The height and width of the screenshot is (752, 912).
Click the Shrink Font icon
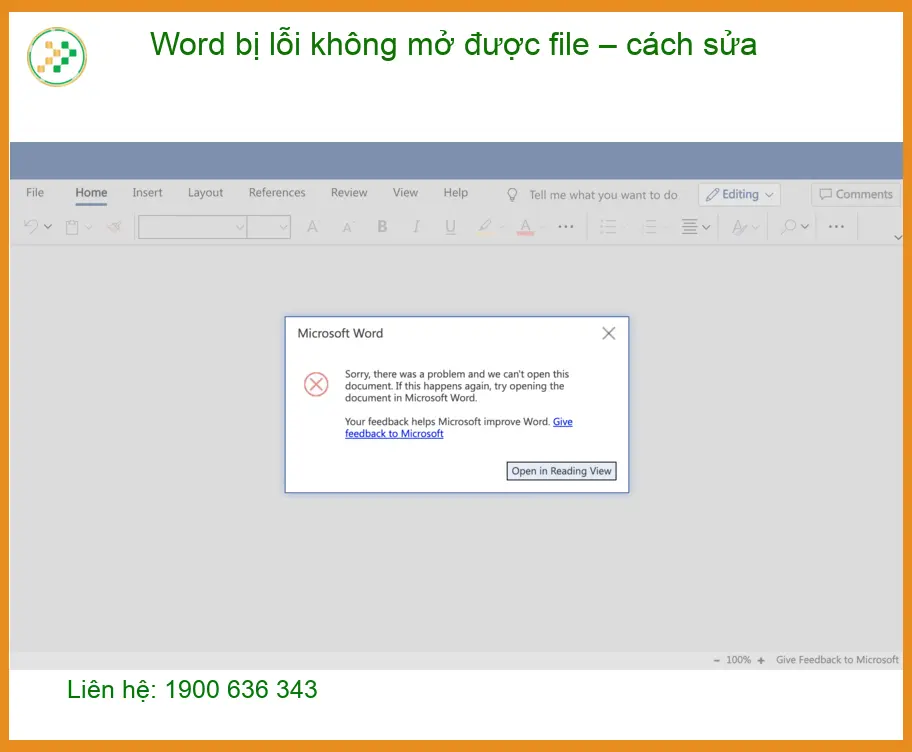click(x=348, y=227)
